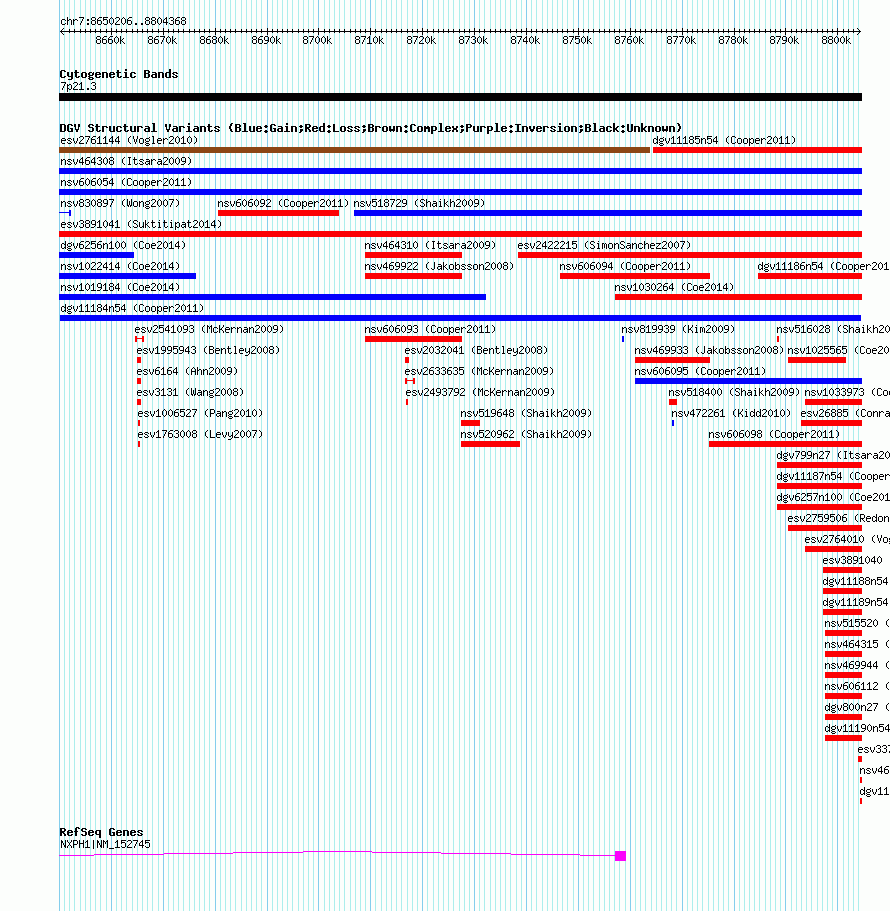Select the blue dgv6256n100 (Coe2014) bar

tap(96, 254)
